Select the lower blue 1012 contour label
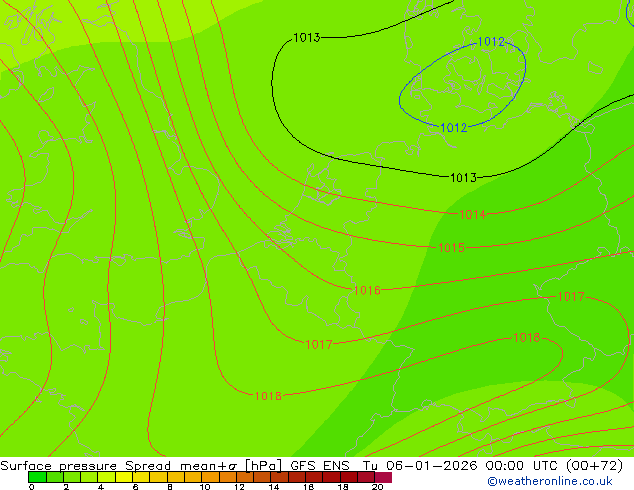Viewport: 634px width, 490px height. [x=453, y=128]
